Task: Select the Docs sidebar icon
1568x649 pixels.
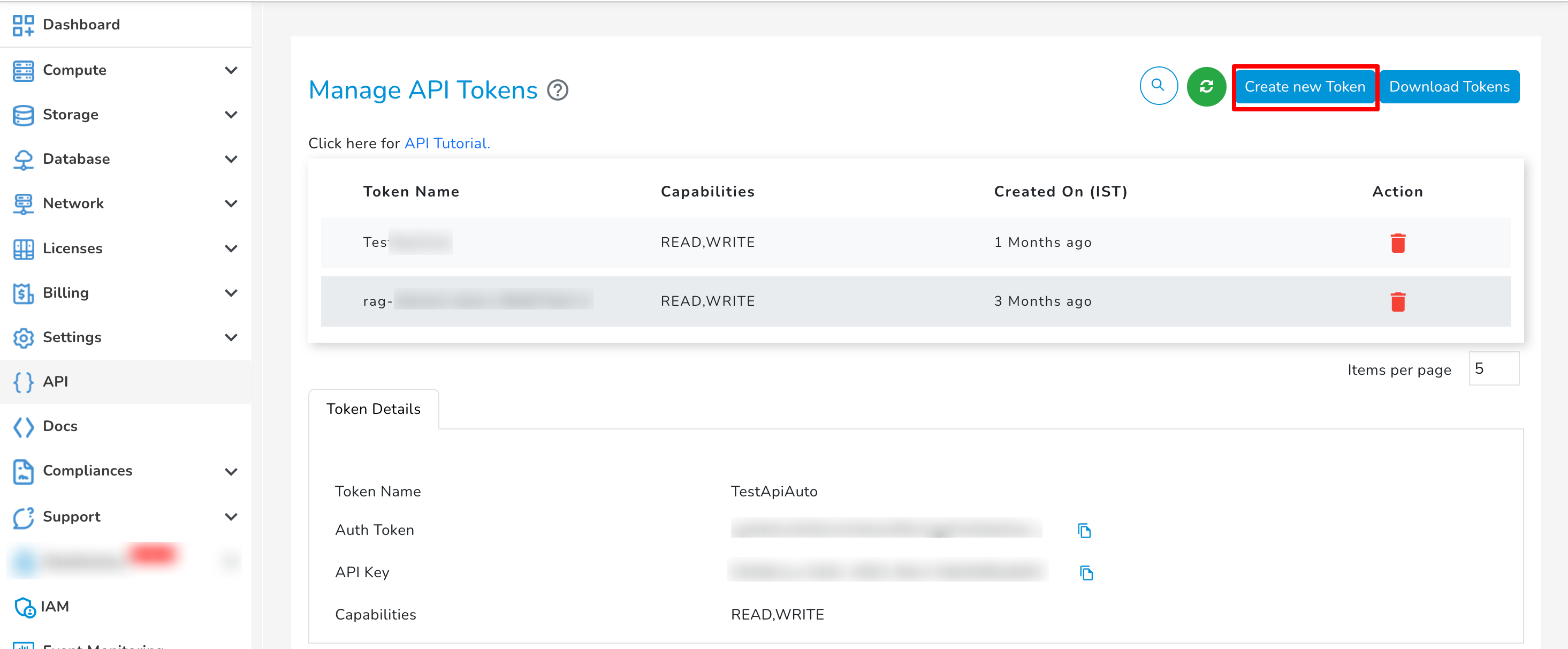Action: [23, 427]
